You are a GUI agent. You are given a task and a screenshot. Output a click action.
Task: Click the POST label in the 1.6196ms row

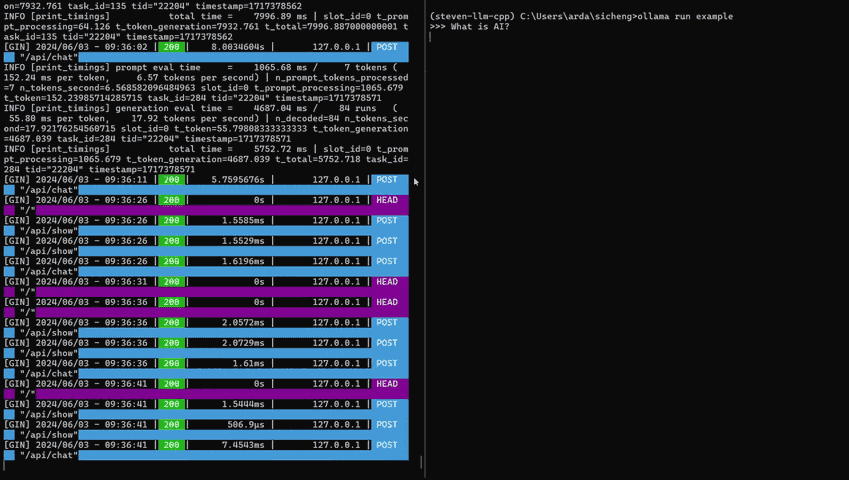[x=387, y=261]
